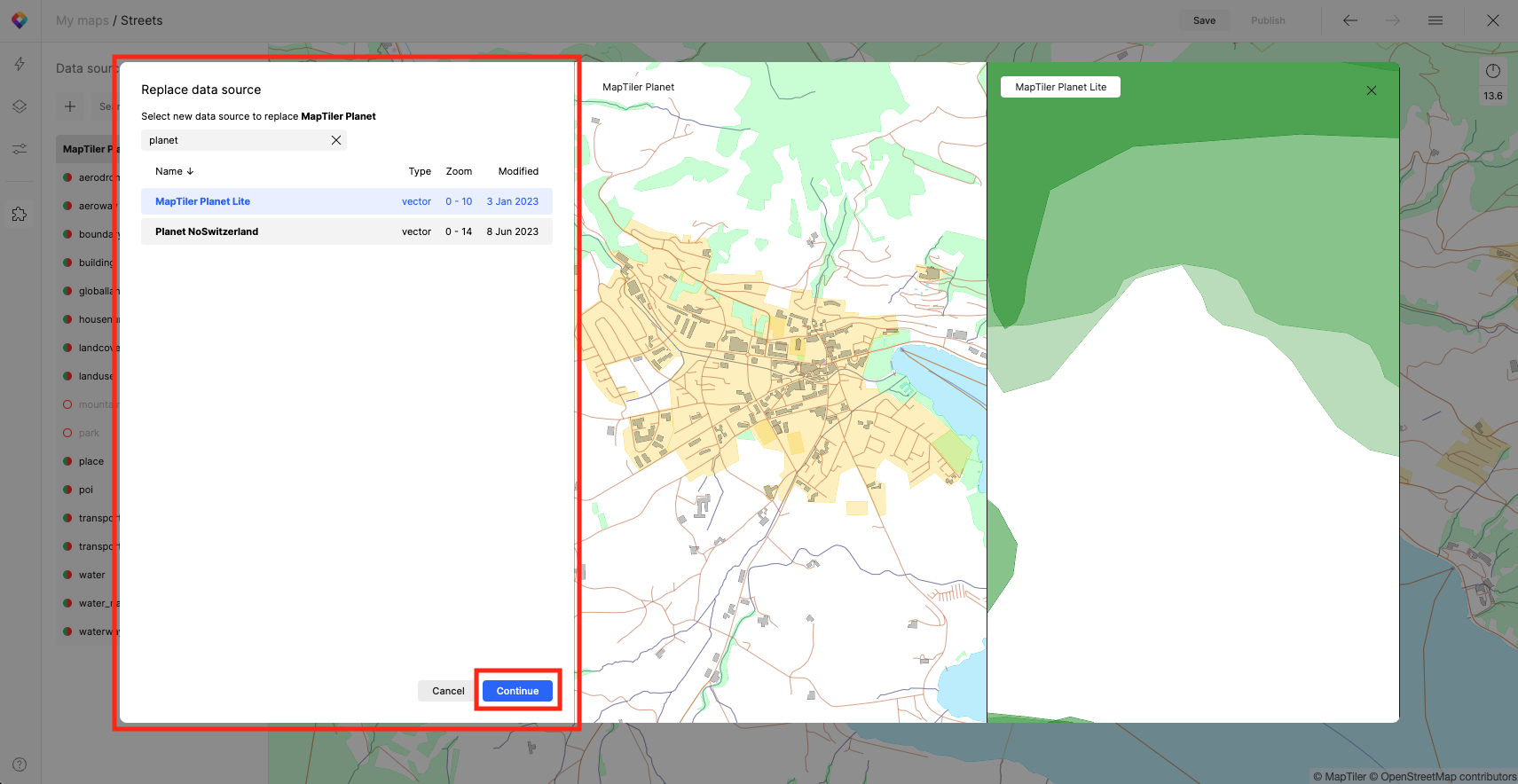The height and width of the screenshot is (784, 1518).
Task: Toggle the mountain layer visibility circle
Action: coord(67,404)
